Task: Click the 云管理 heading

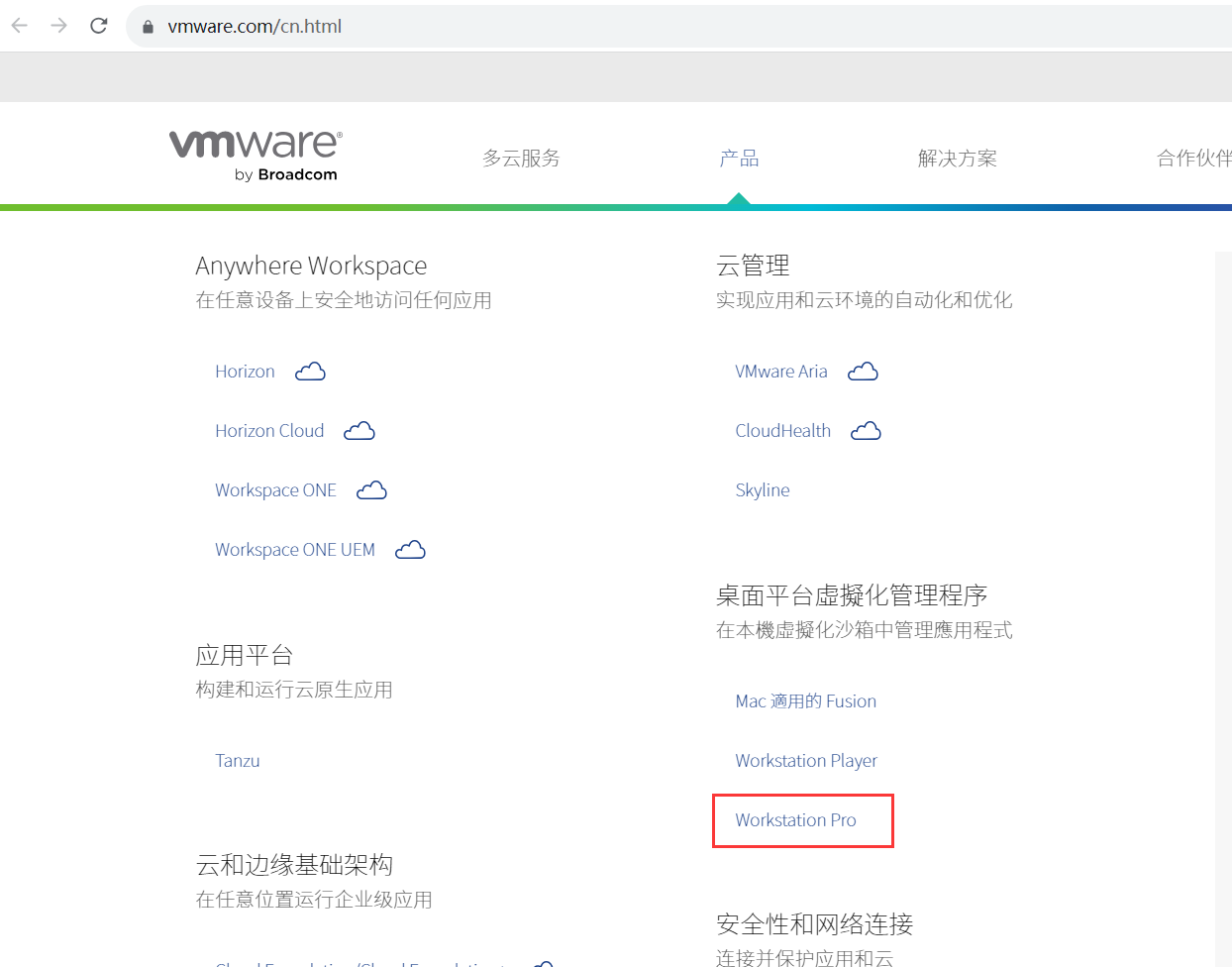Action: (x=753, y=266)
